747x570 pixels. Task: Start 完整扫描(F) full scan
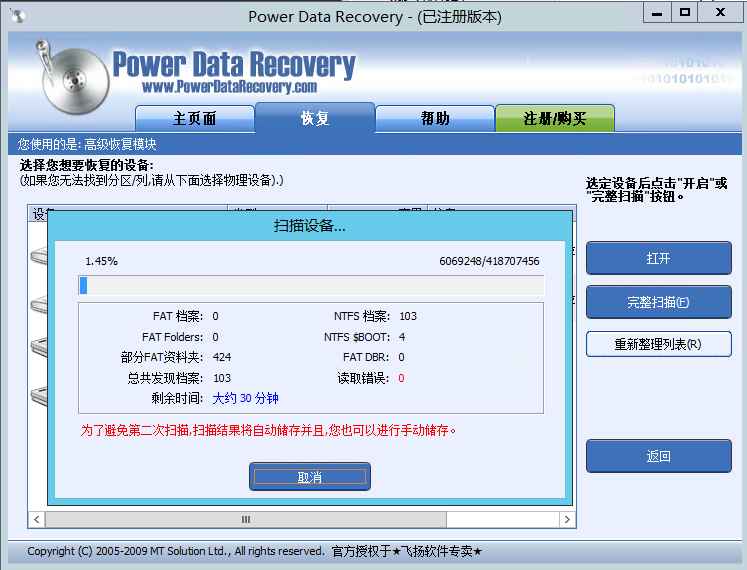pyautogui.click(x=658, y=302)
